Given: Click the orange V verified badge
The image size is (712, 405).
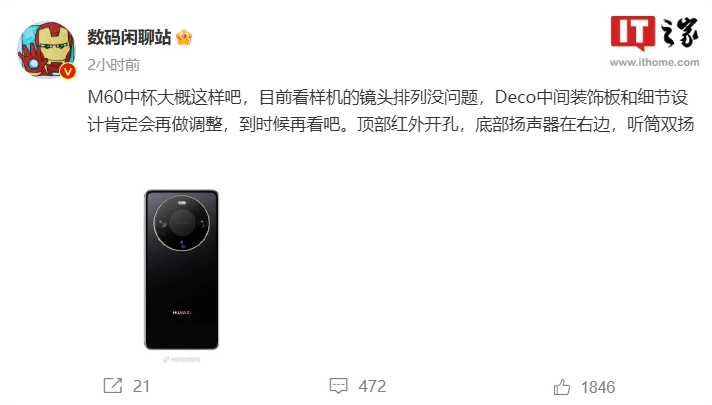Looking at the screenshot, I should point(68,71).
